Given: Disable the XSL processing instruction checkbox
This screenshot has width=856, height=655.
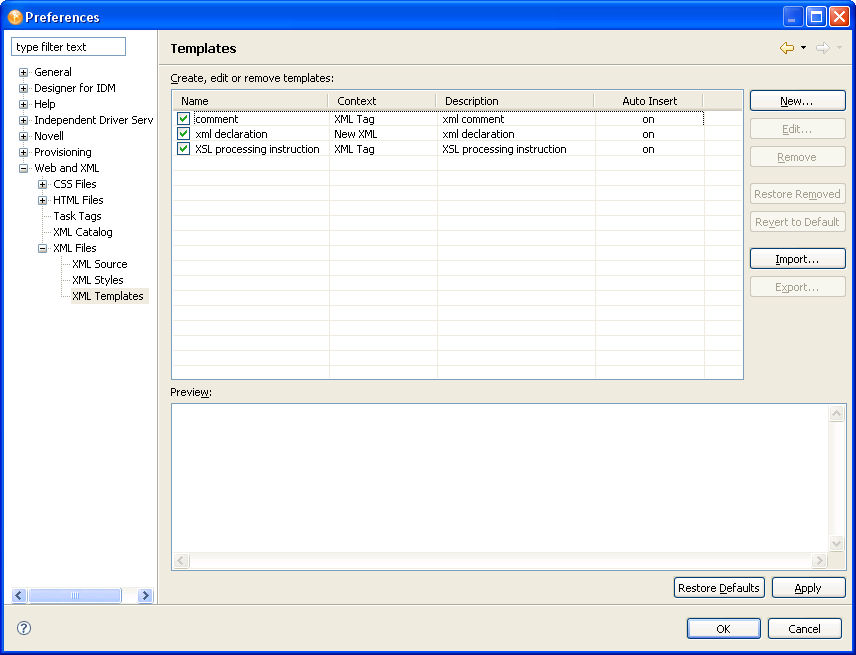Looking at the screenshot, I should (183, 149).
